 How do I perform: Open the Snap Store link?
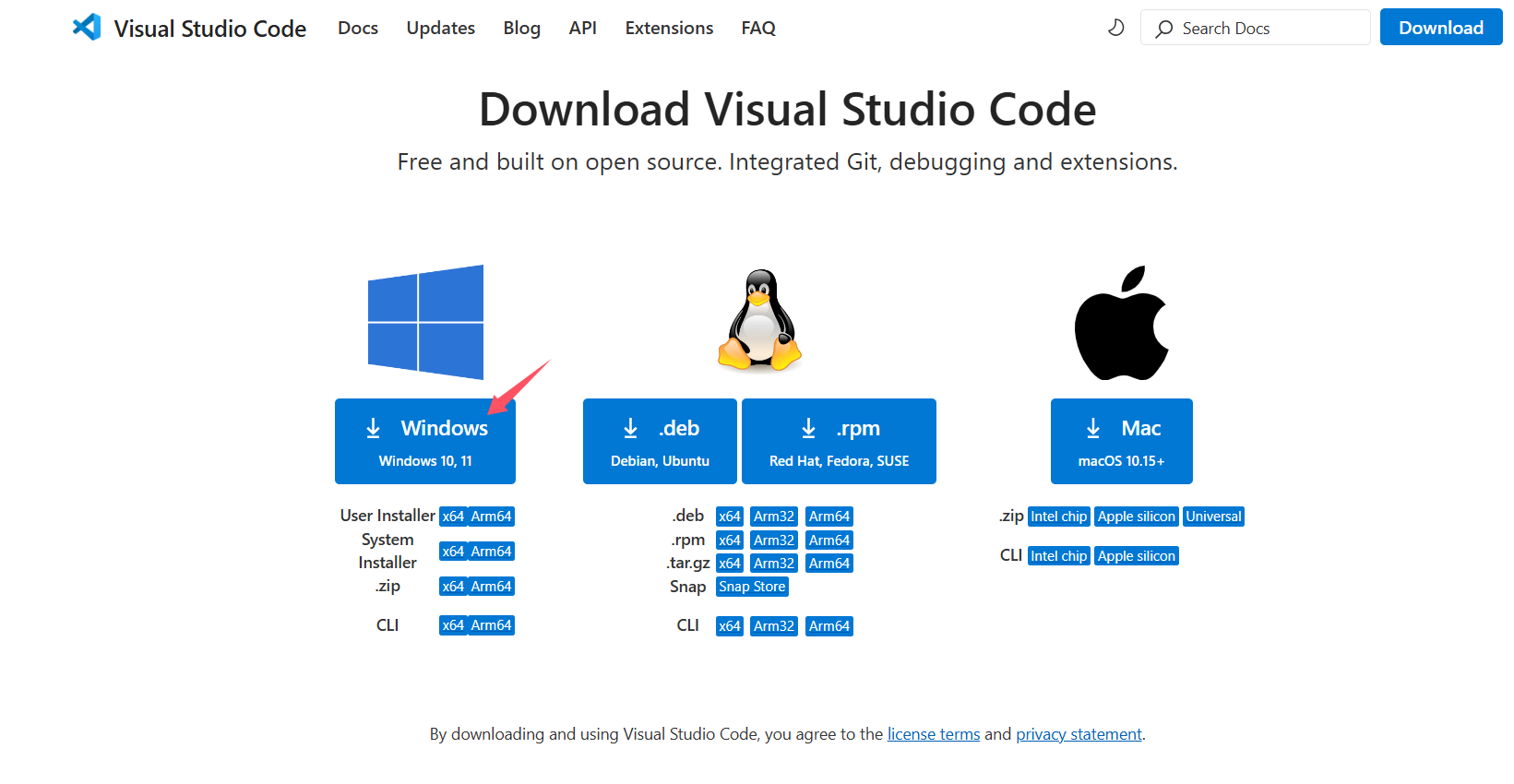click(752, 587)
